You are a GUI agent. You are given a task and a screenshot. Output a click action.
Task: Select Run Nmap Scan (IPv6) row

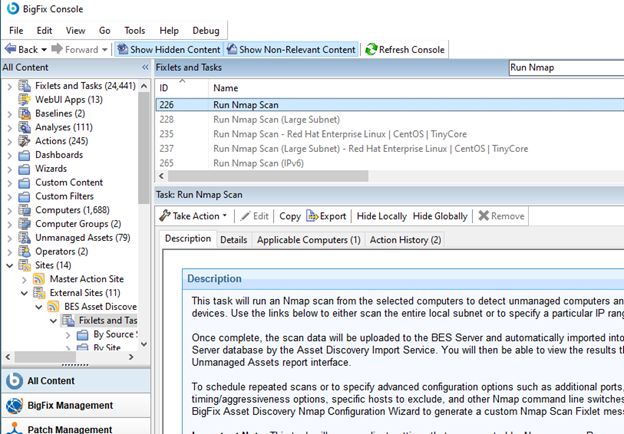tap(266, 162)
